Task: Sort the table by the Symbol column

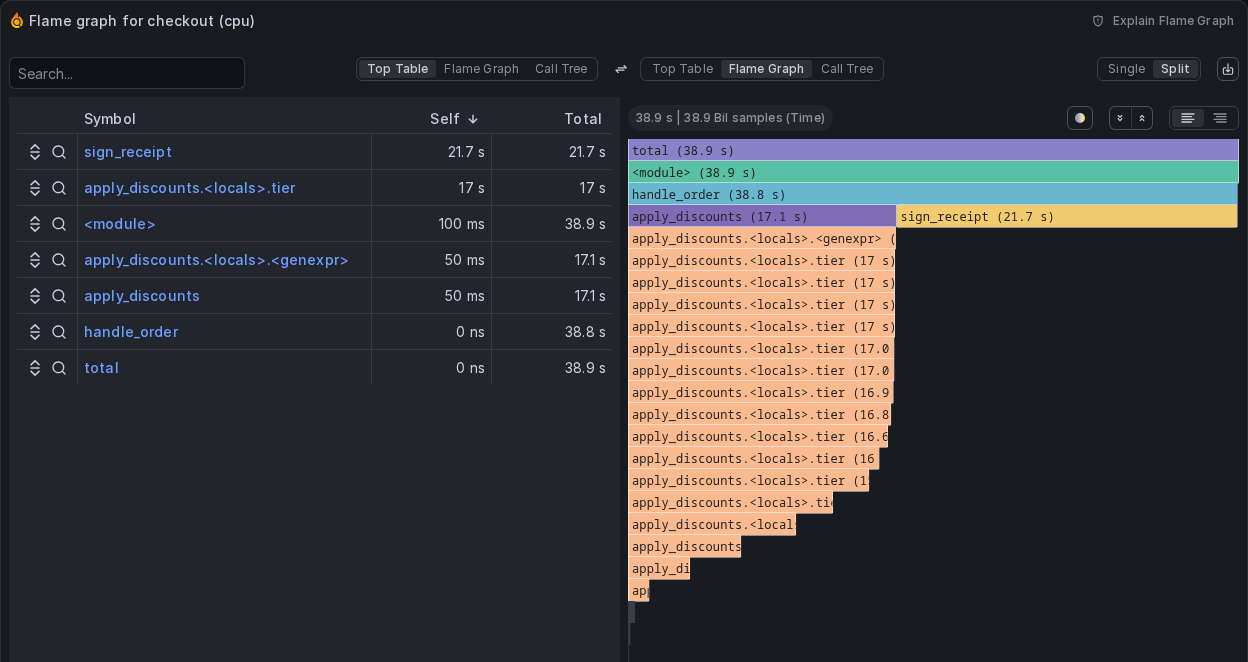Action: pos(110,119)
